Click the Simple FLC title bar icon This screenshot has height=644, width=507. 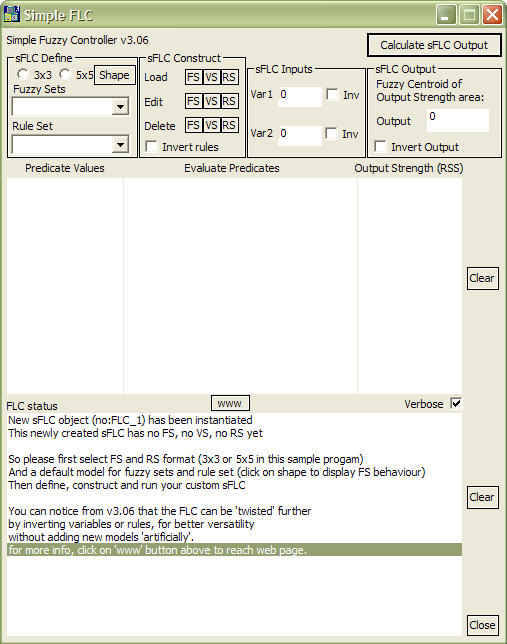point(12,14)
